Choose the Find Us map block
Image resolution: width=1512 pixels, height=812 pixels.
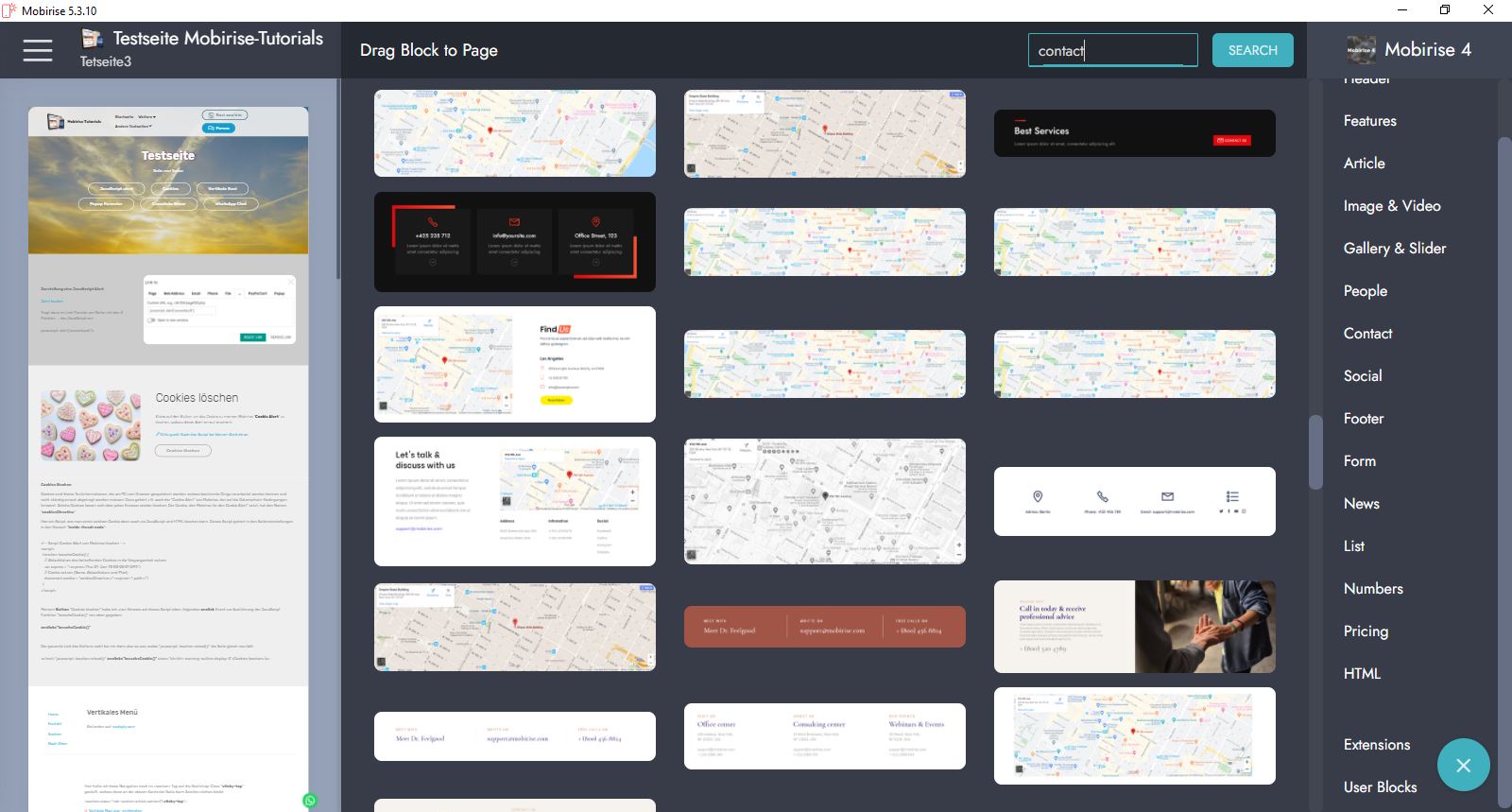coord(514,364)
